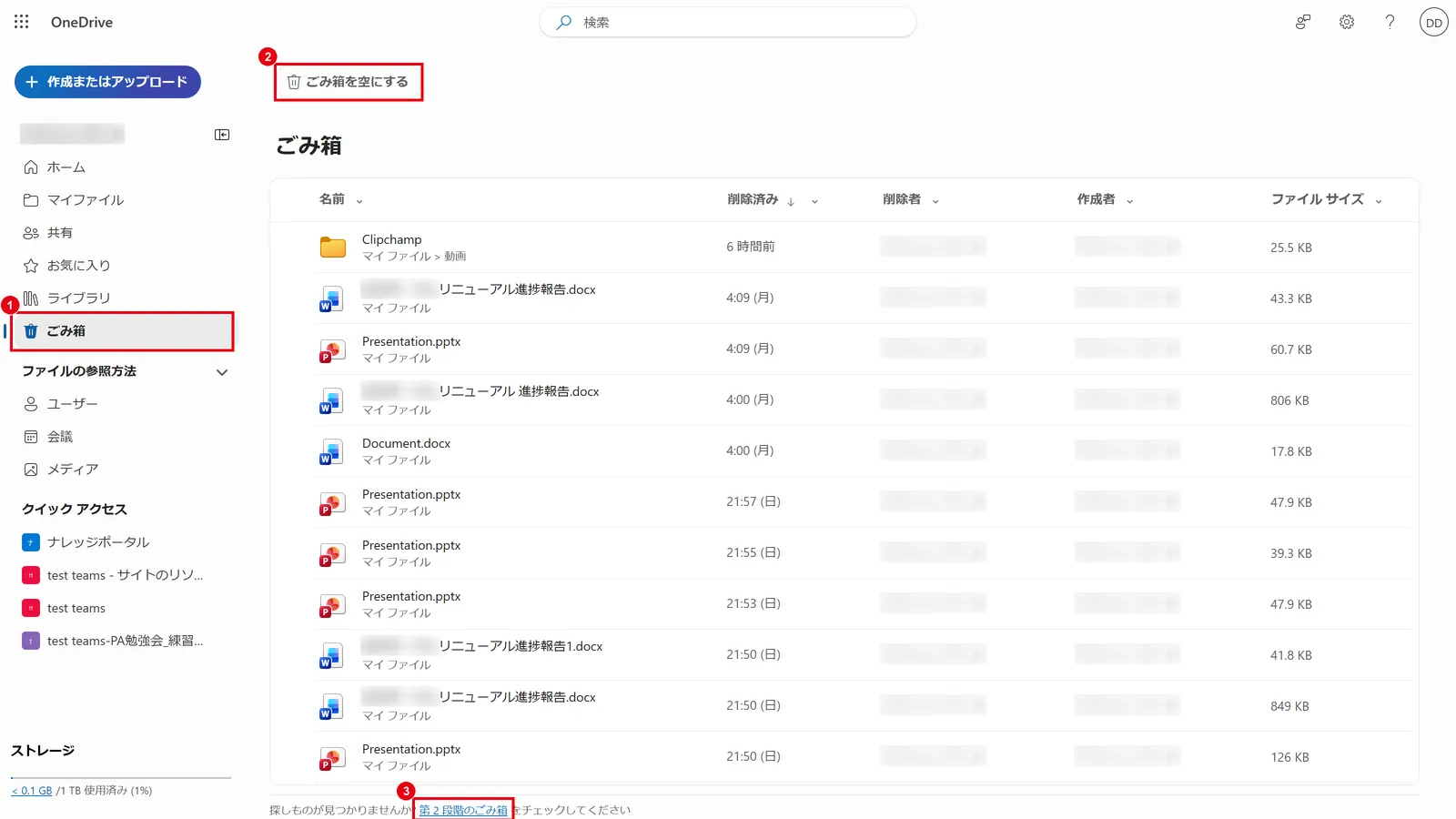This screenshot has width=1456, height=819.
Task: Open the settings gear
Action: click(x=1347, y=22)
